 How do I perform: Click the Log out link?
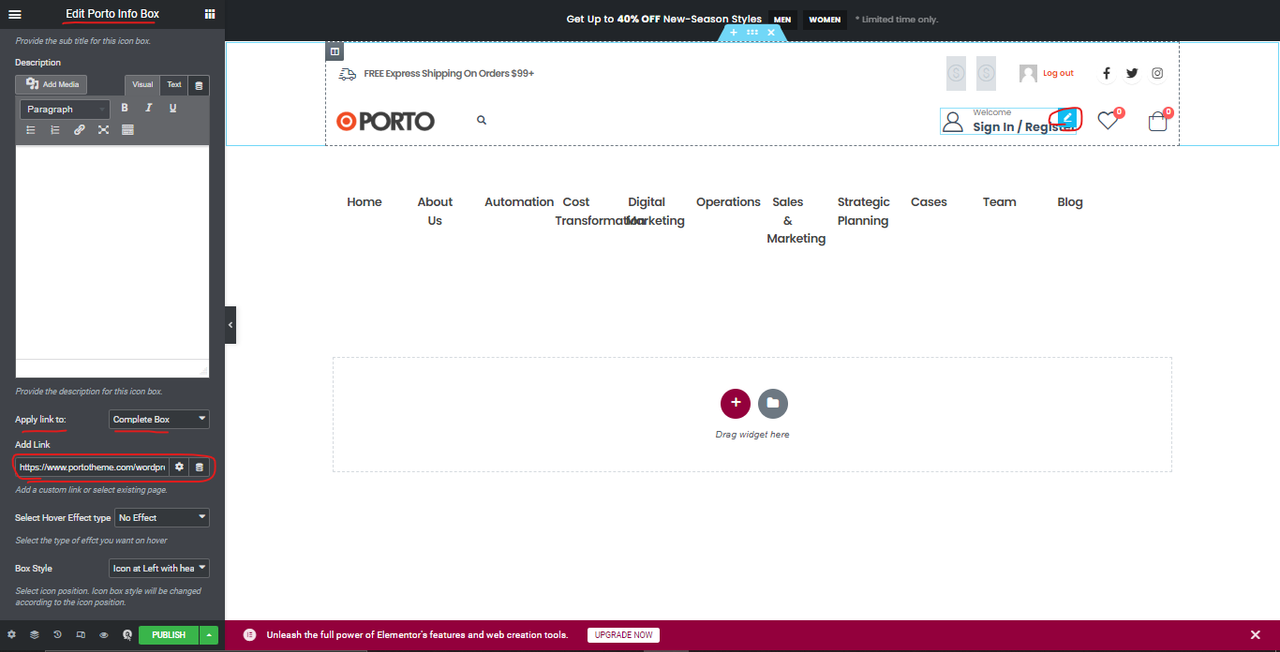click(x=1058, y=73)
